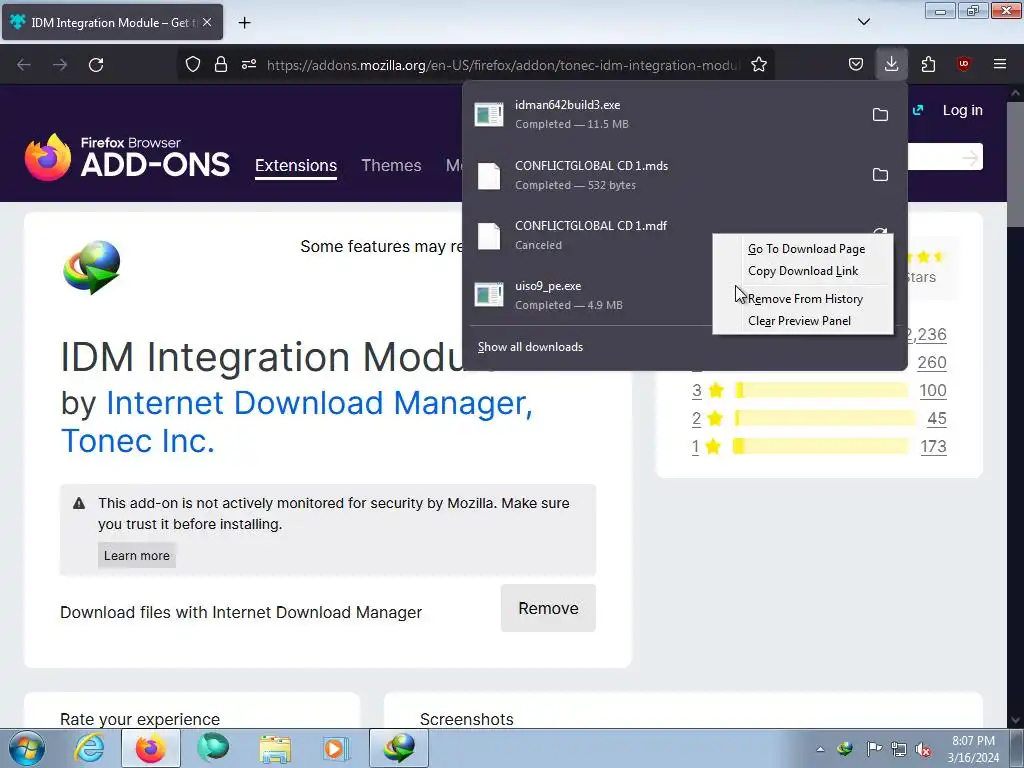Bookmark this page with the star

coord(759,65)
